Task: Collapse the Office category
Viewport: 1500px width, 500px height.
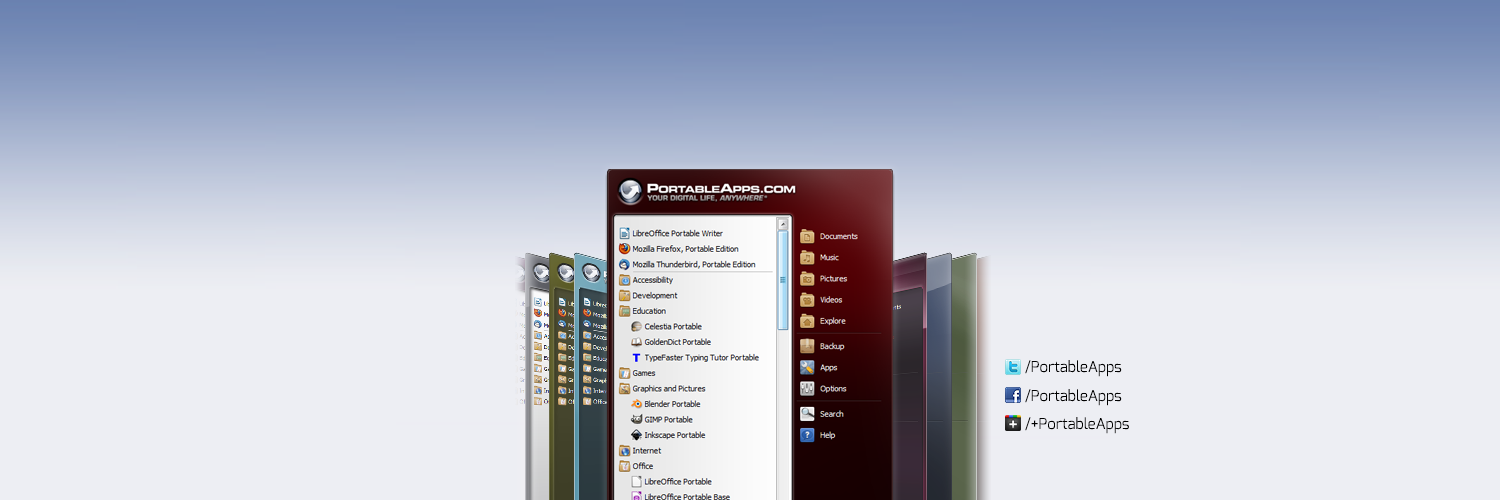Action: point(636,466)
